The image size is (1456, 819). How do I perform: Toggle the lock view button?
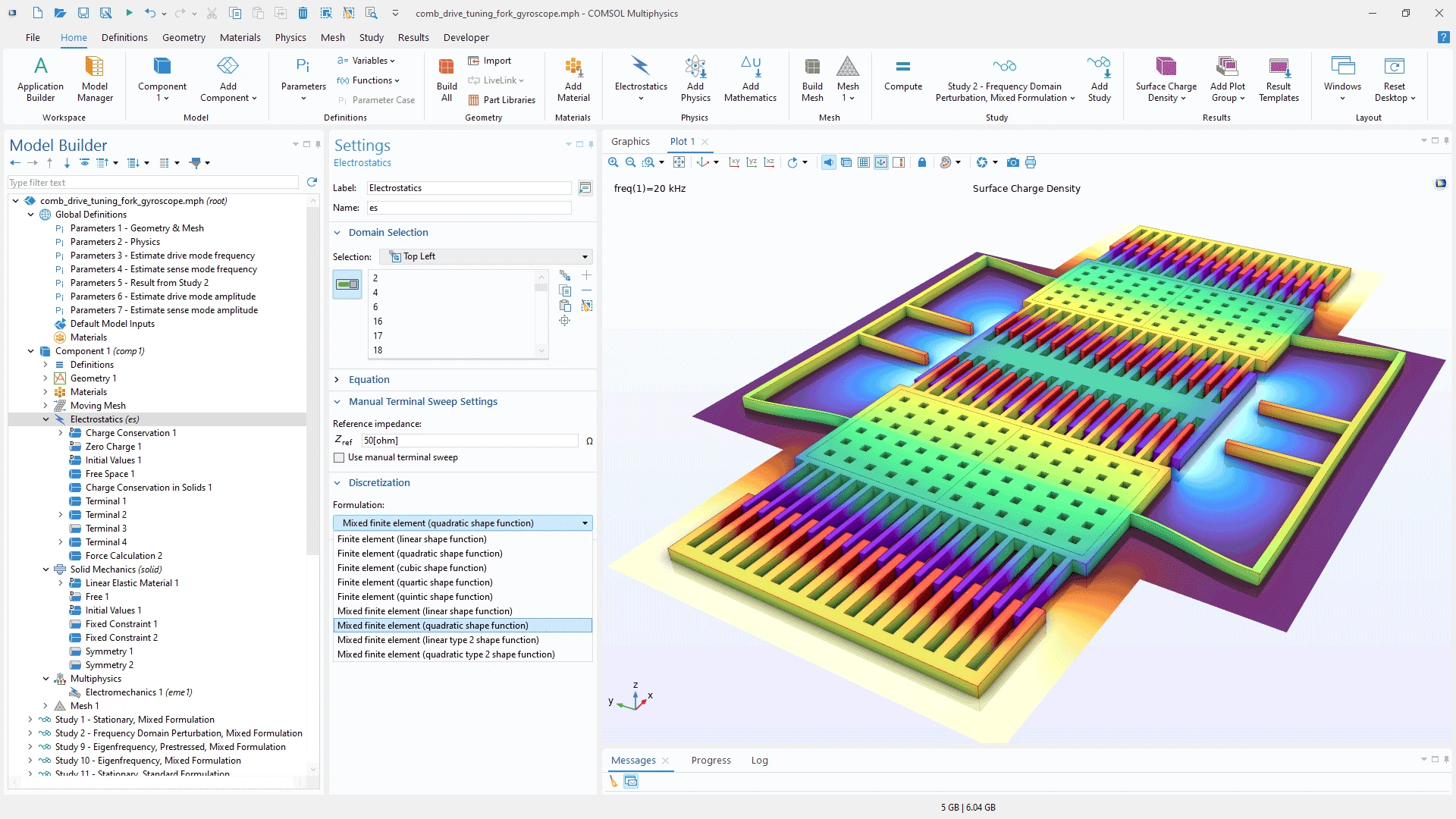922,162
